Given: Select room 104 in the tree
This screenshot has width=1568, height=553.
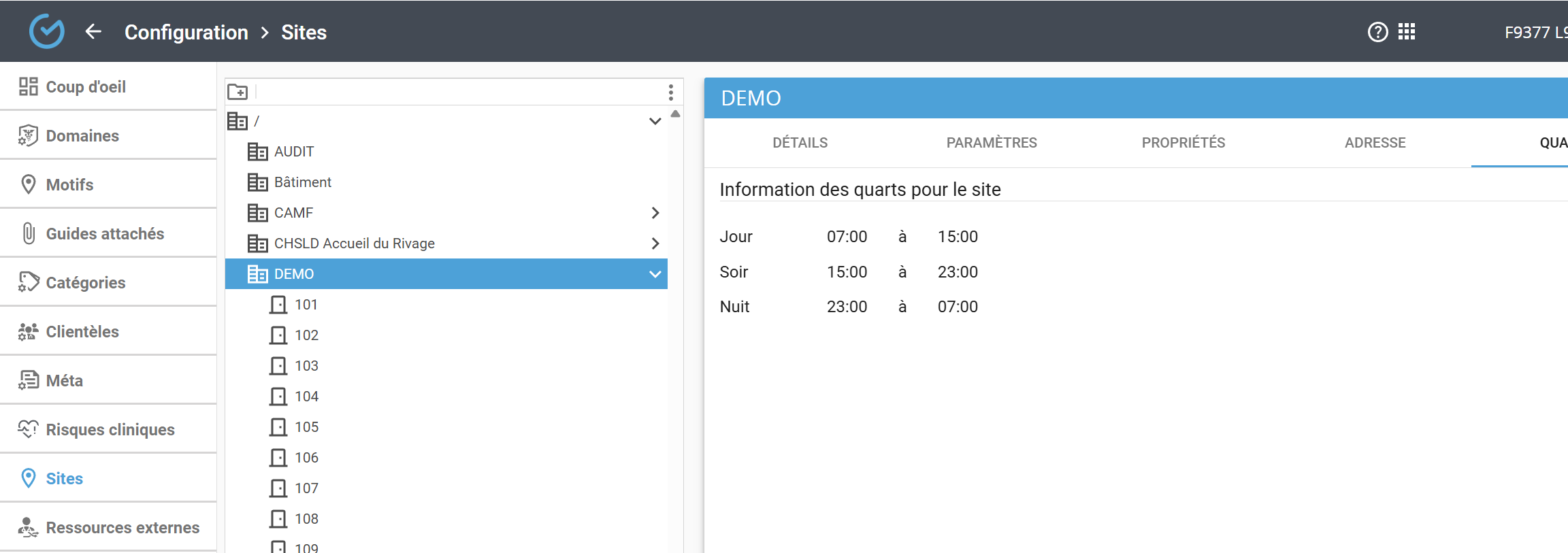Looking at the screenshot, I should 306,397.
